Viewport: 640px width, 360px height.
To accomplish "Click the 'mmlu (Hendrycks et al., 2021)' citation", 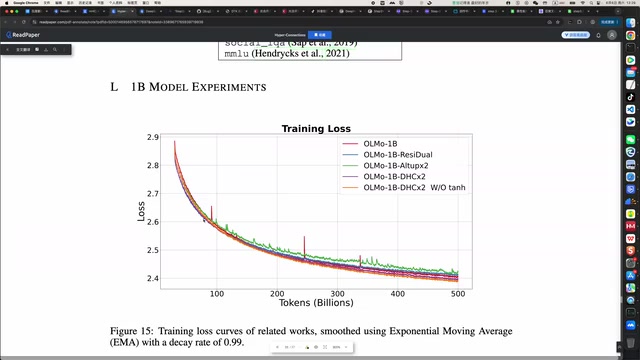I will pos(287,53).
